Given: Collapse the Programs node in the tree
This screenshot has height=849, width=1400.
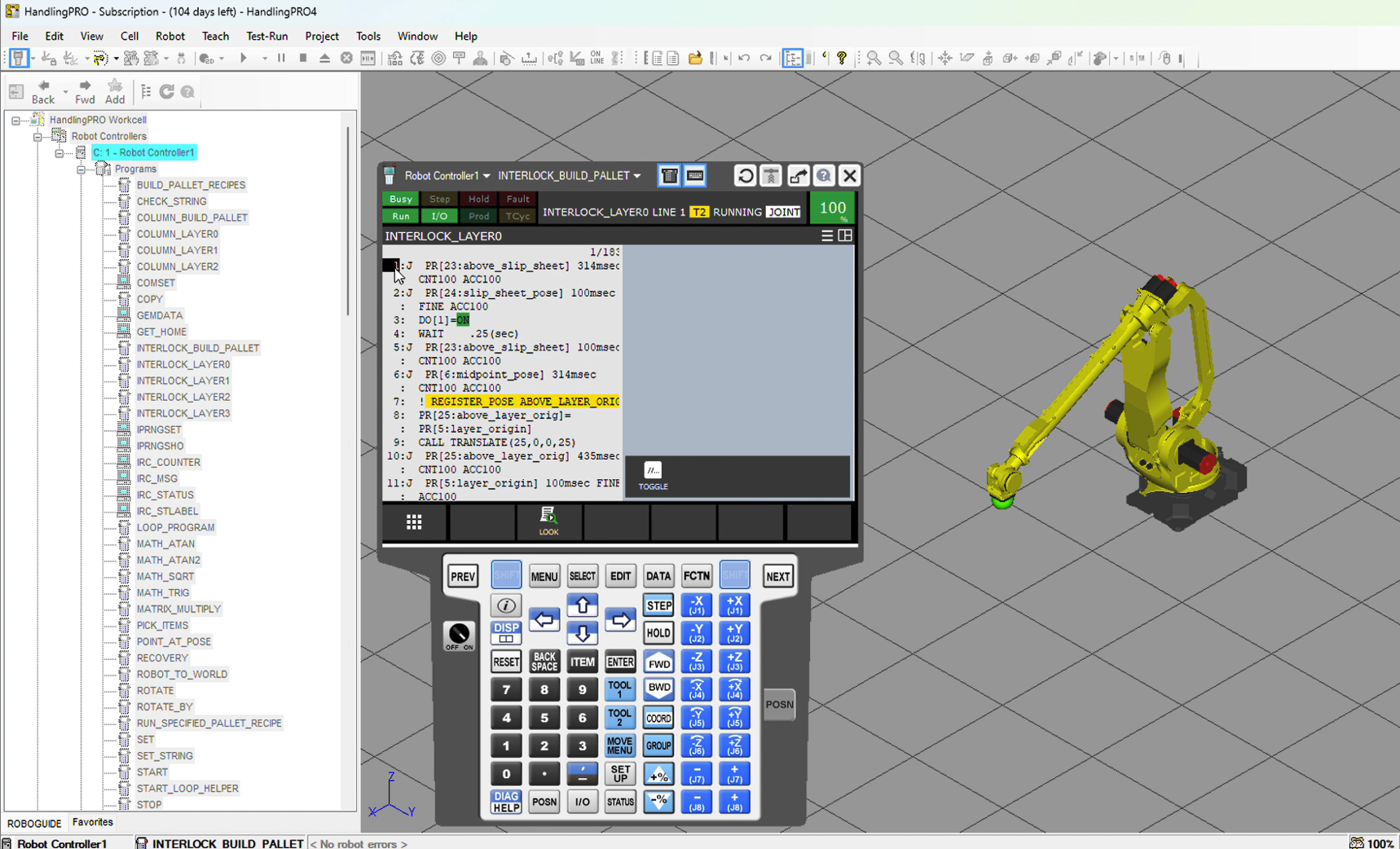Looking at the screenshot, I should pyautogui.click(x=81, y=169).
